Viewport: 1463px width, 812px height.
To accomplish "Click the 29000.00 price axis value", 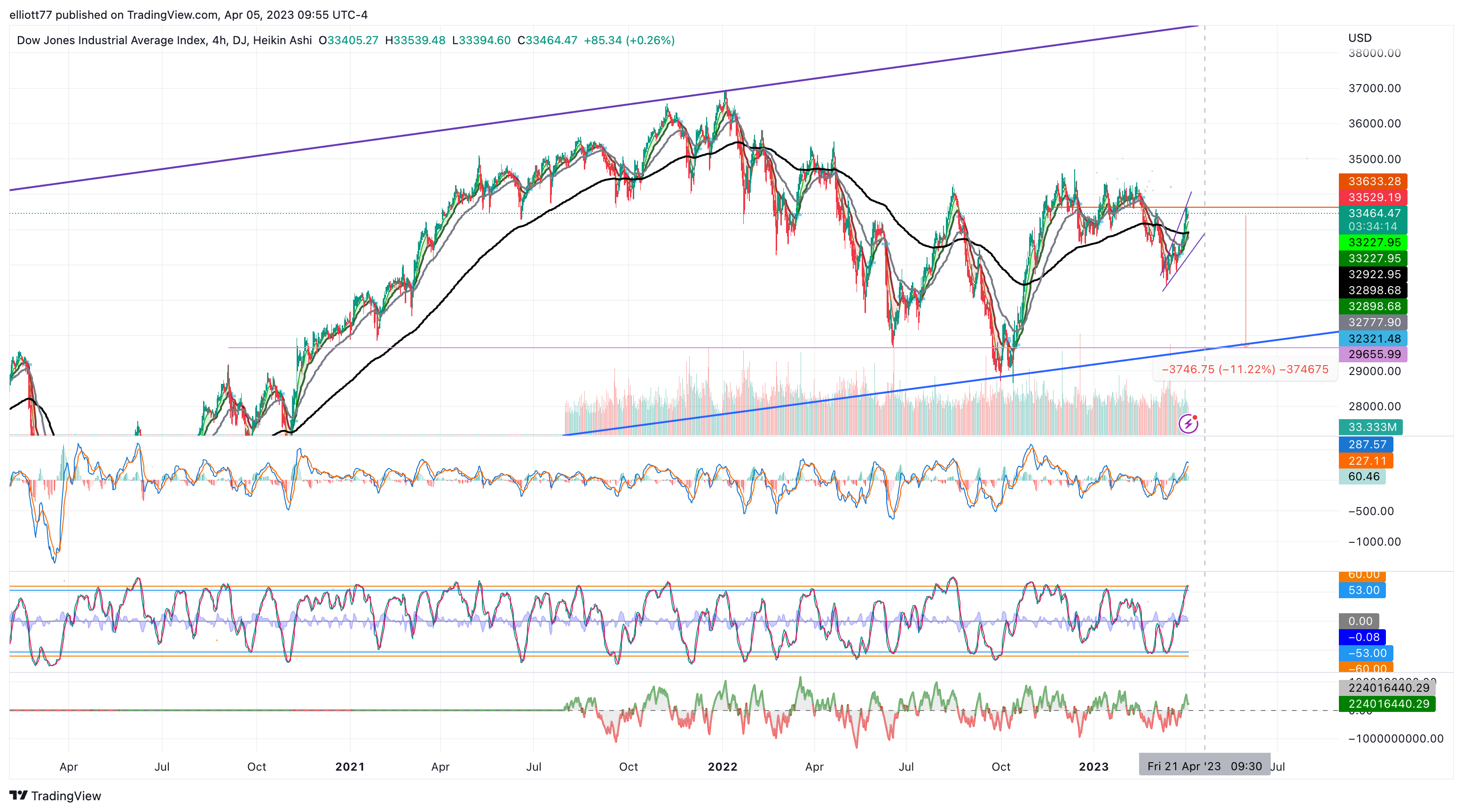I will click(x=1375, y=371).
